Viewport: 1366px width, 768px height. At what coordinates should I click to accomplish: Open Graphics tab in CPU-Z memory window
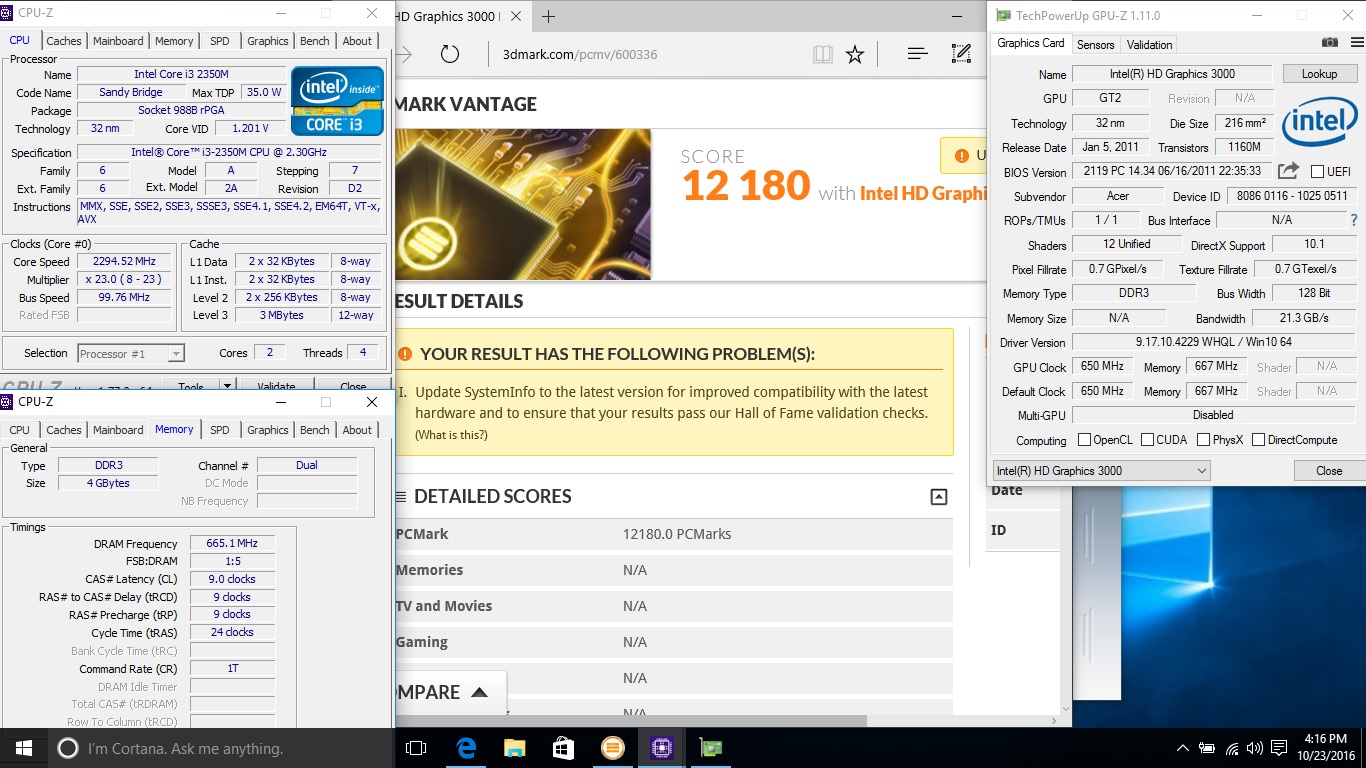(268, 430)
